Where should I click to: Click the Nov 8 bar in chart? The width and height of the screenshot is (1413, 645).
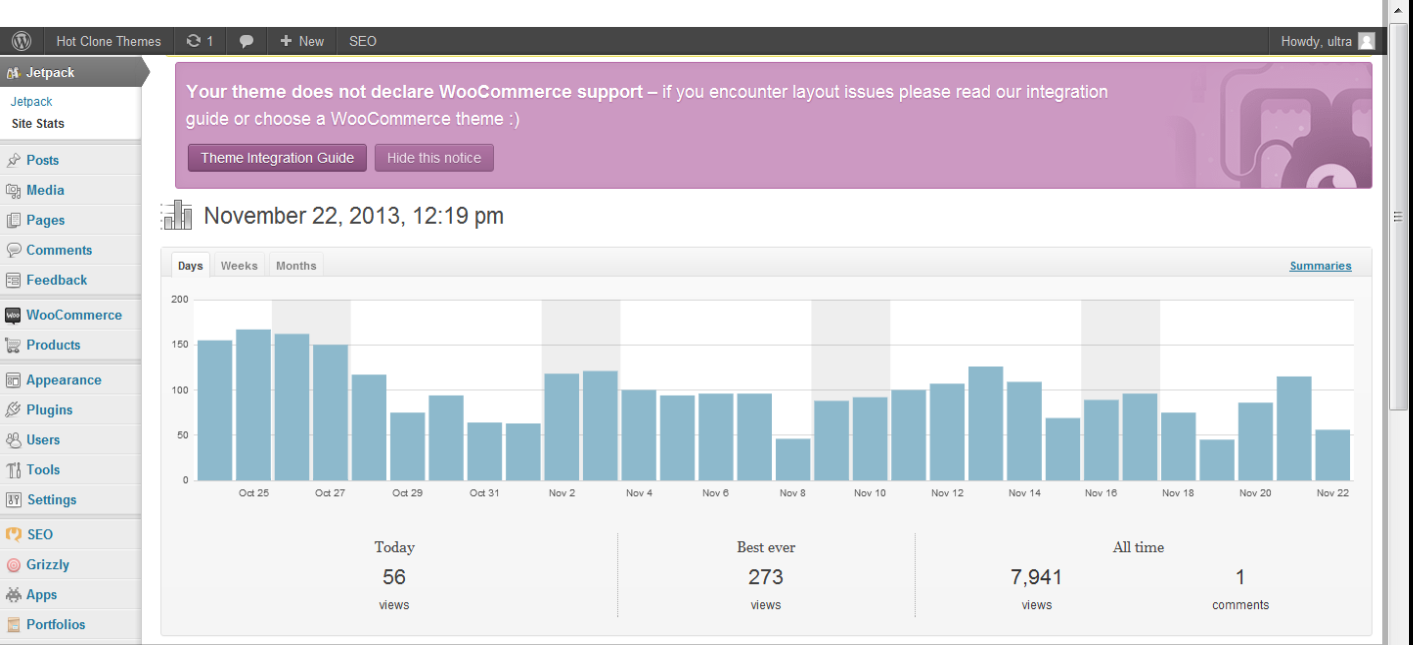(x=793, y=459)
